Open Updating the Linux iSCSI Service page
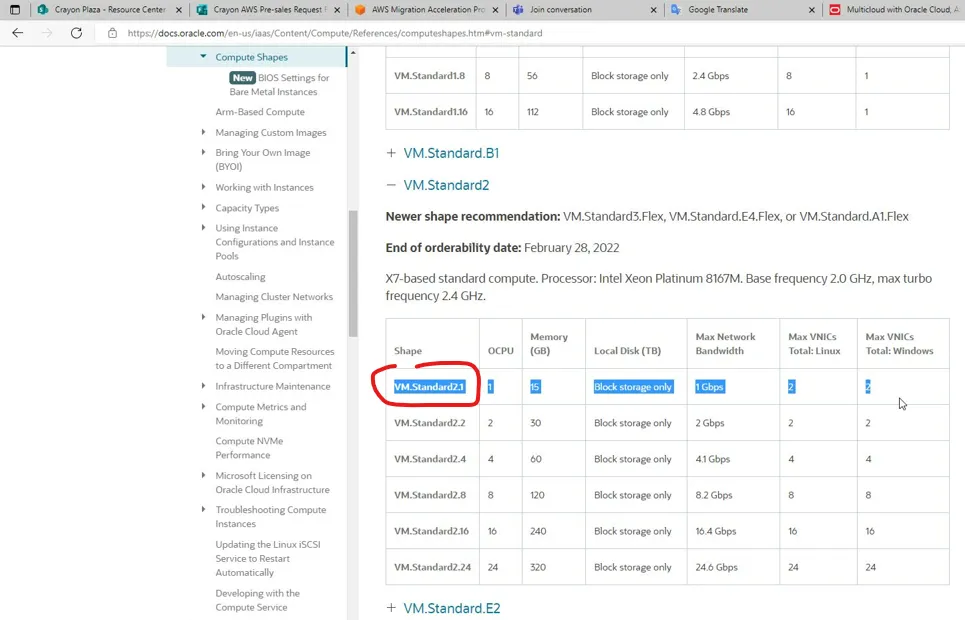 click(268, 558)
